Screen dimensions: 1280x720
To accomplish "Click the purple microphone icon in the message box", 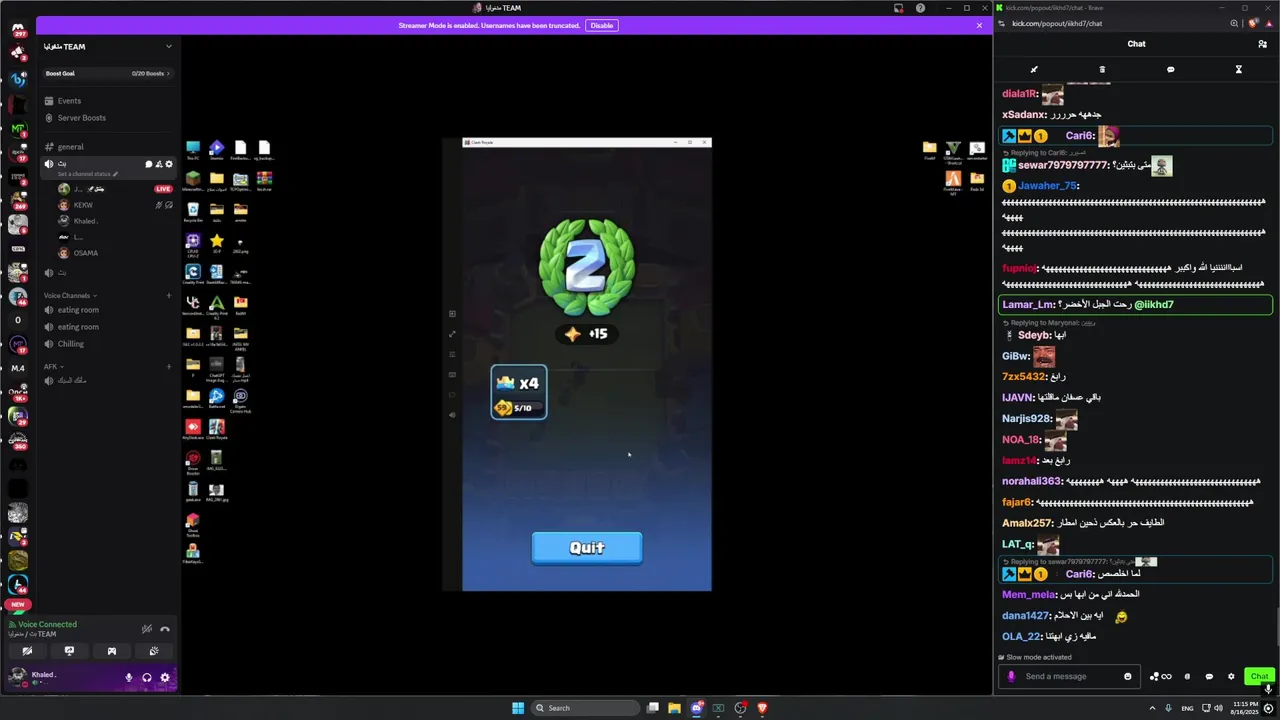I will pyautogui.click(x=1011, y=677).
